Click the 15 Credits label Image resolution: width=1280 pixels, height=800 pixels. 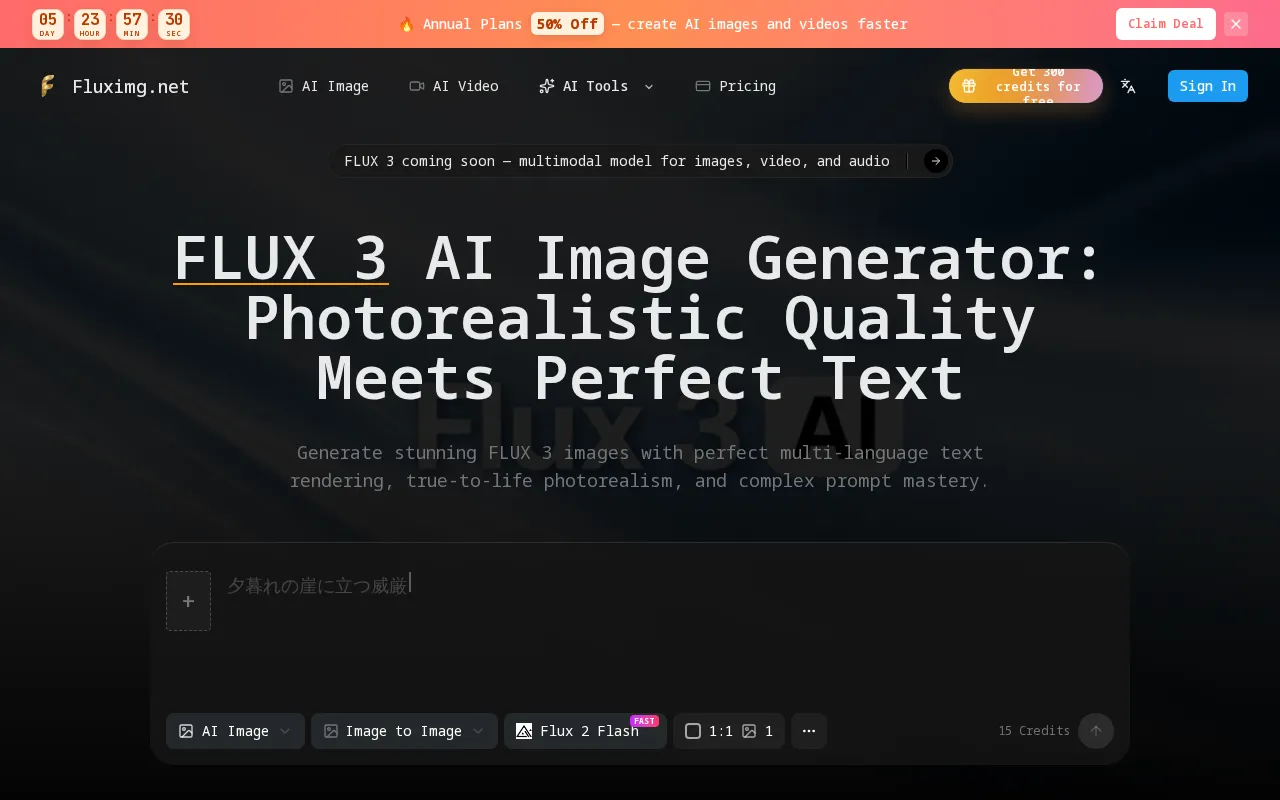tap(1034, 731)
